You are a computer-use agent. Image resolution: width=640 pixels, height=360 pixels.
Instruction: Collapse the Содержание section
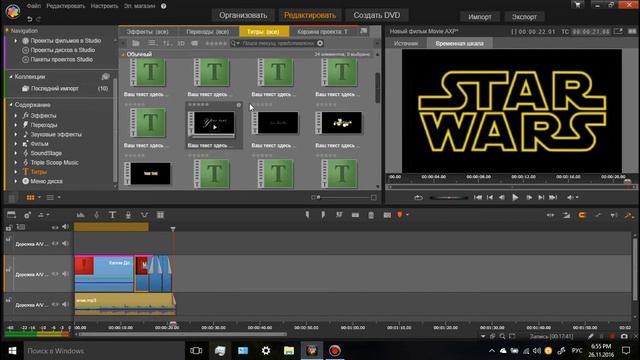[11, 105]
